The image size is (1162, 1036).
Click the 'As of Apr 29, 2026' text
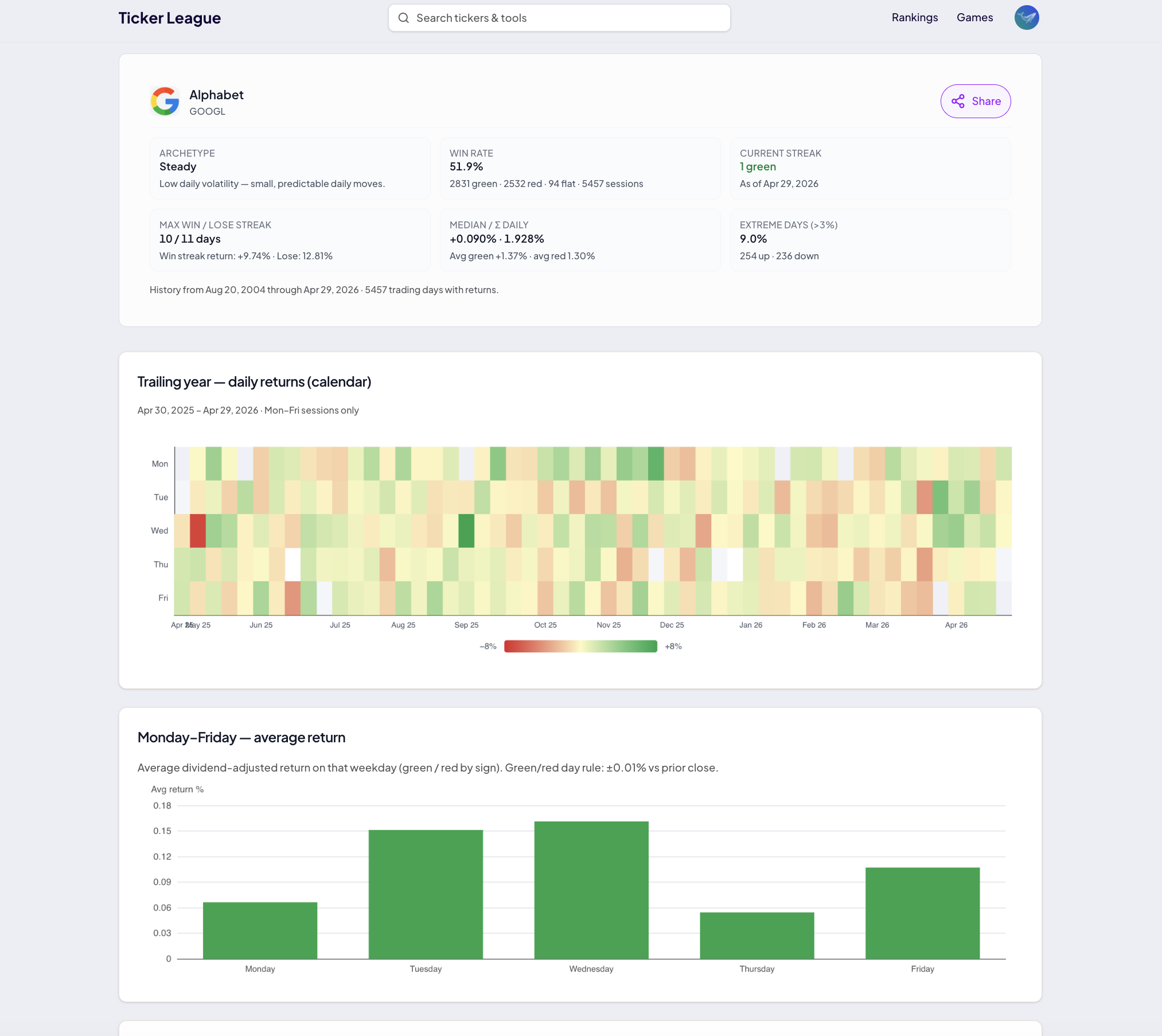[779, 184]
